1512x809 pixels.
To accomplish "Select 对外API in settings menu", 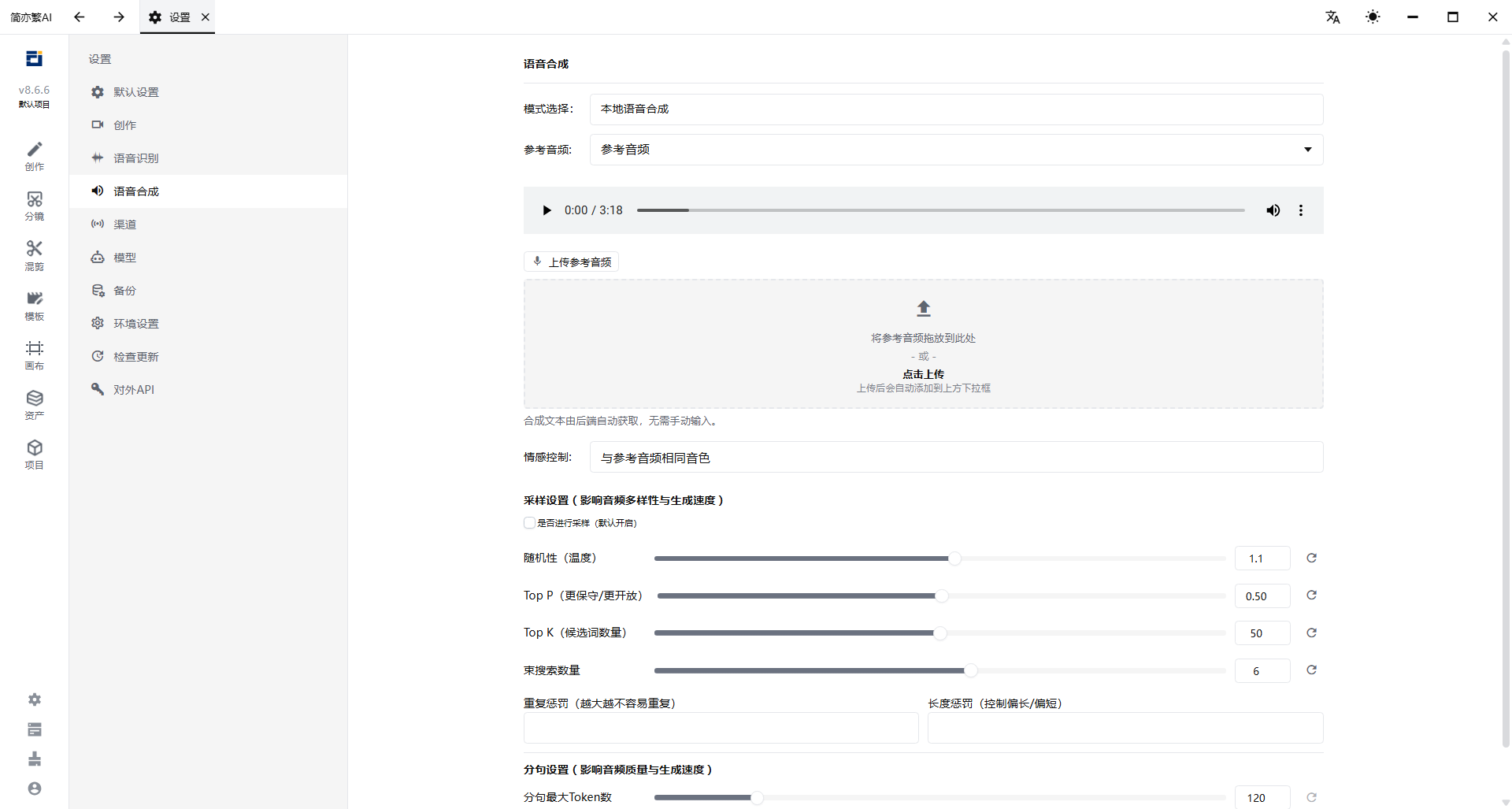I will [x=208, y=390].
